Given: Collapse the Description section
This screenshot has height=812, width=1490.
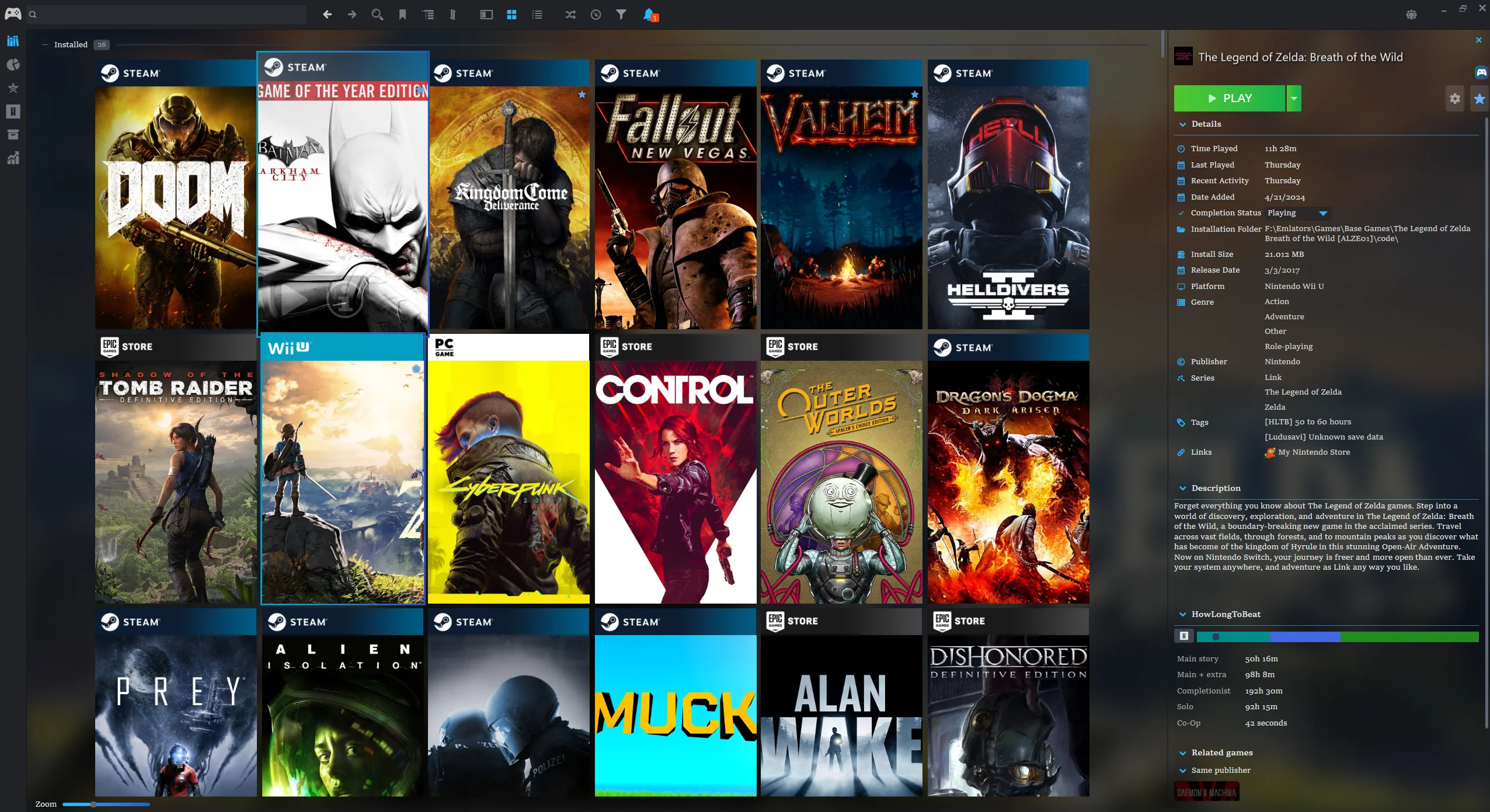Looking at the screenshot, I should click(x=1182, y=489).
